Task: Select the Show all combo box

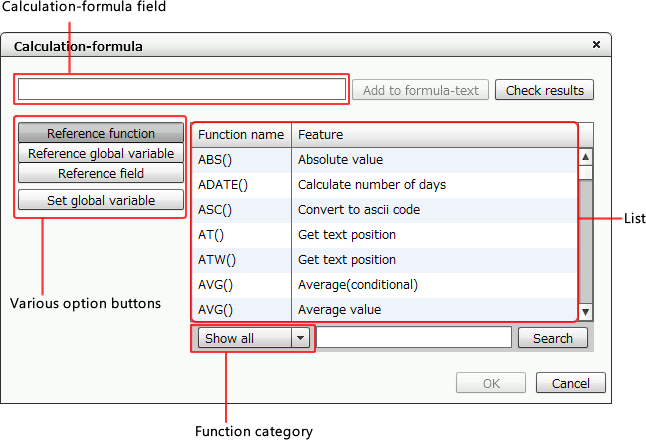Action: tap(253, 338)
